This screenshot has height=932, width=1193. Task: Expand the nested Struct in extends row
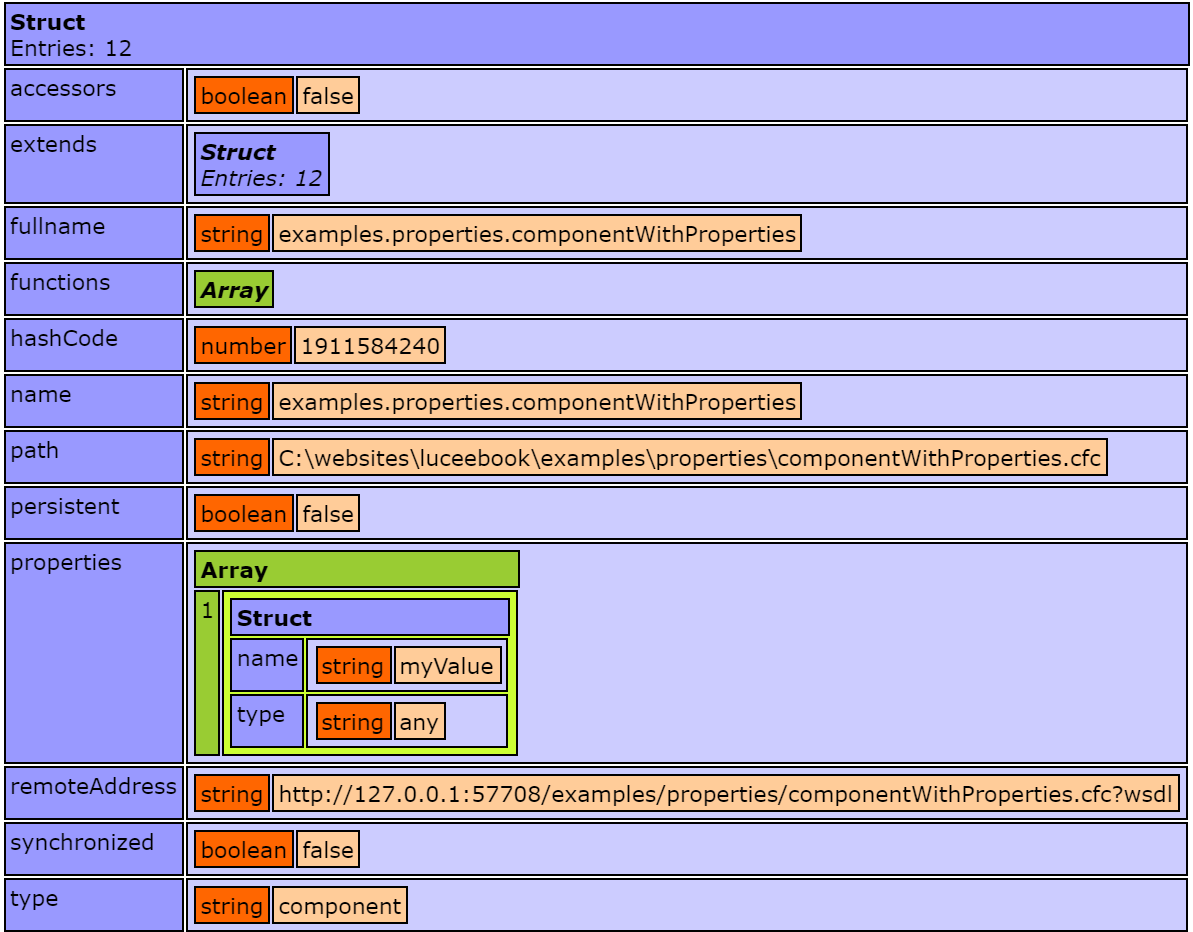click(261, 165)
